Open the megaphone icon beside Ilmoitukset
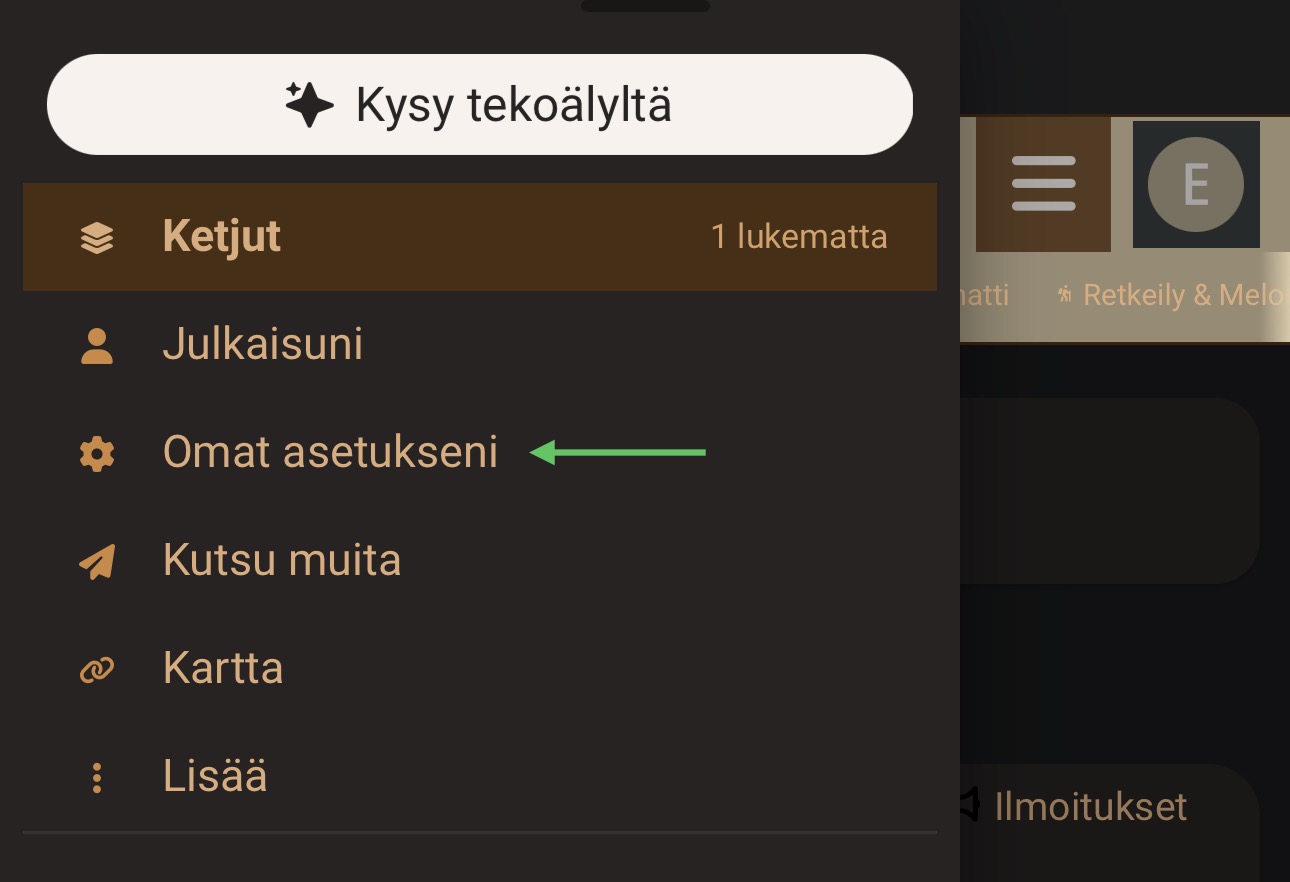 click(x=968, y=805)
